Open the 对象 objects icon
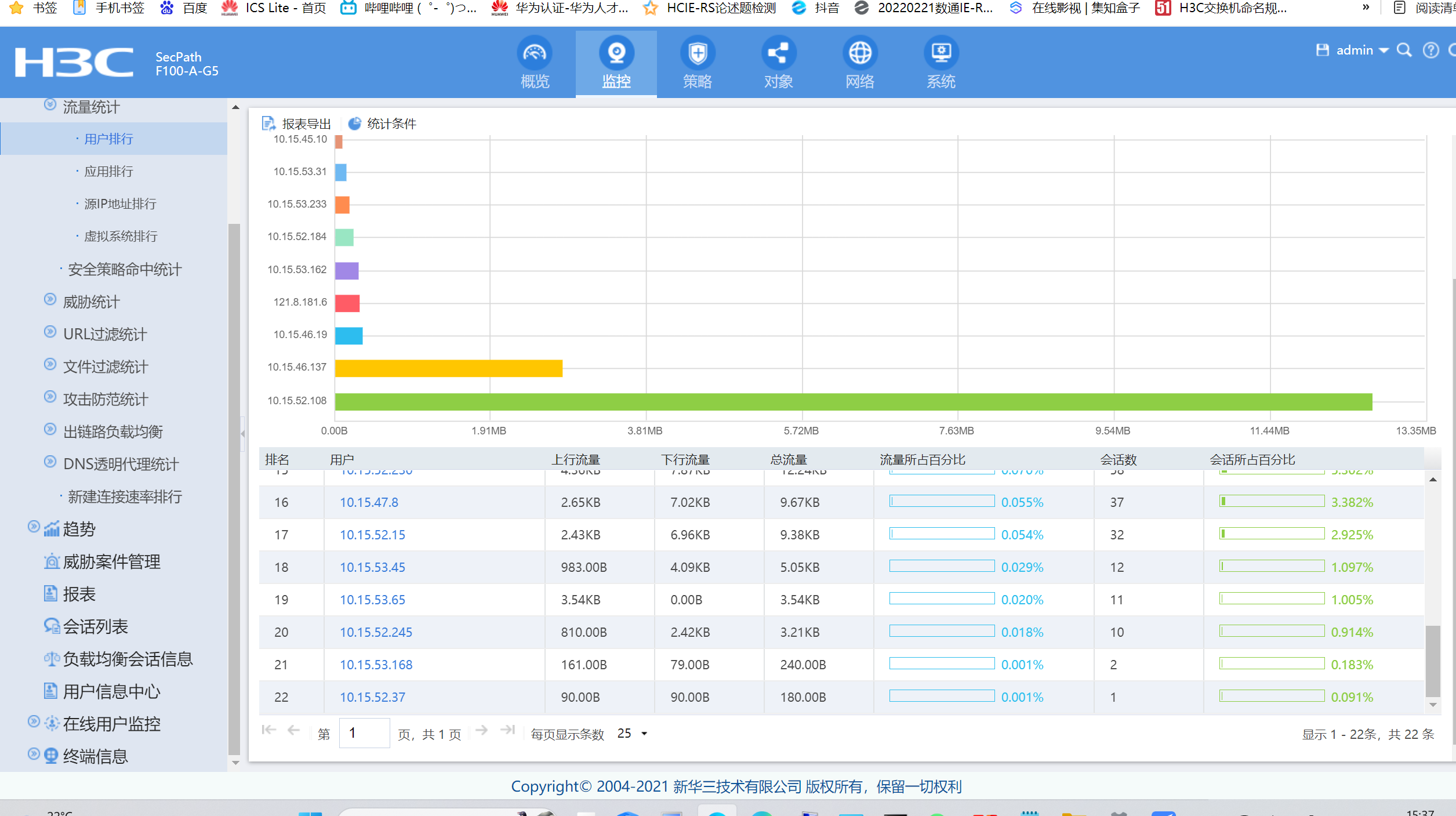The image size is (1456, 816). click(x=778, y=53)
